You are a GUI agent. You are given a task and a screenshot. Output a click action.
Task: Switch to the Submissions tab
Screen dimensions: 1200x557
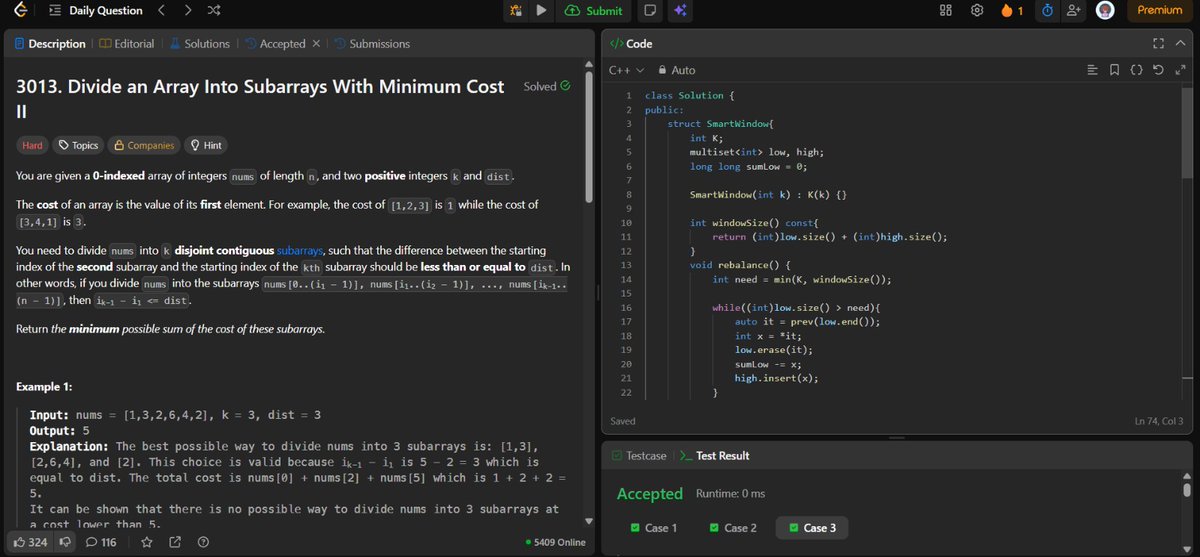372,44
